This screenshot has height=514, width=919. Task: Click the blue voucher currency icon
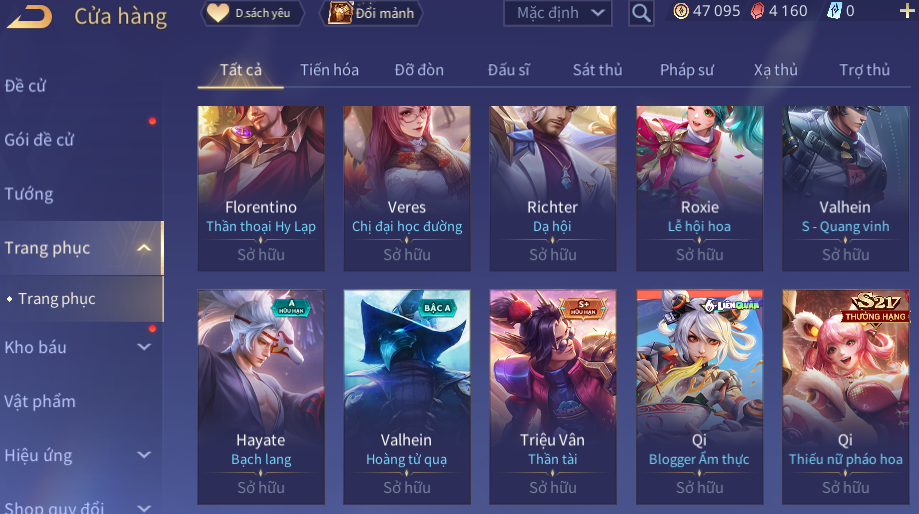pyautogui.click(x=834, y=11)
